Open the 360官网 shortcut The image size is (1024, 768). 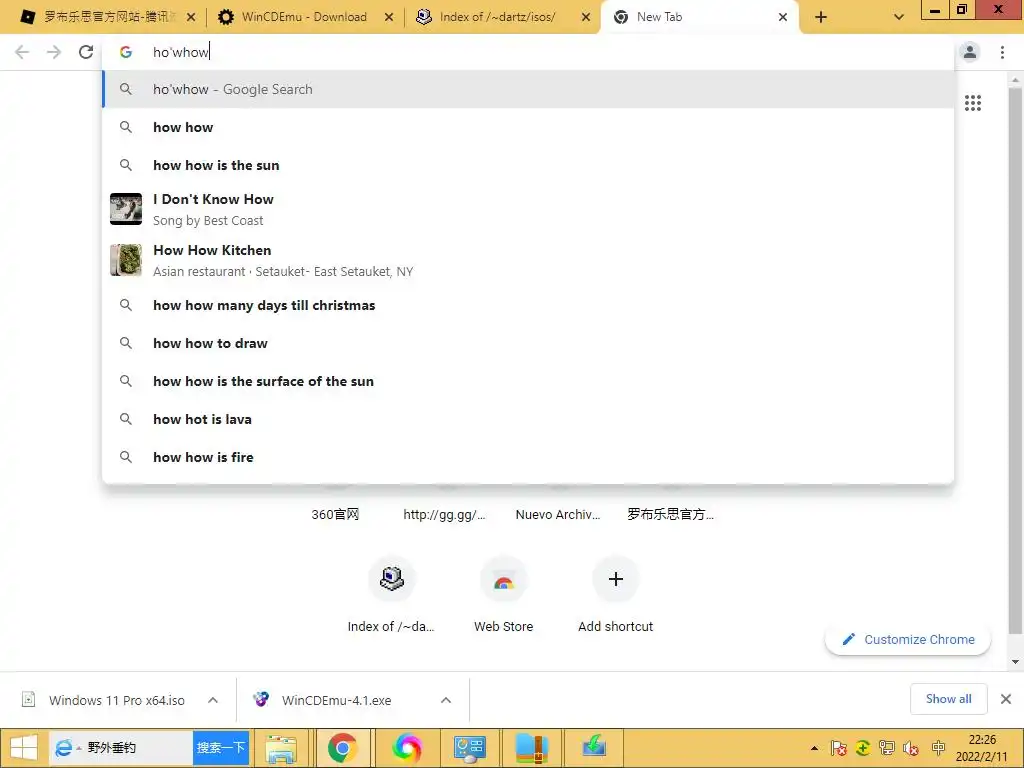[x=336, y=514]
